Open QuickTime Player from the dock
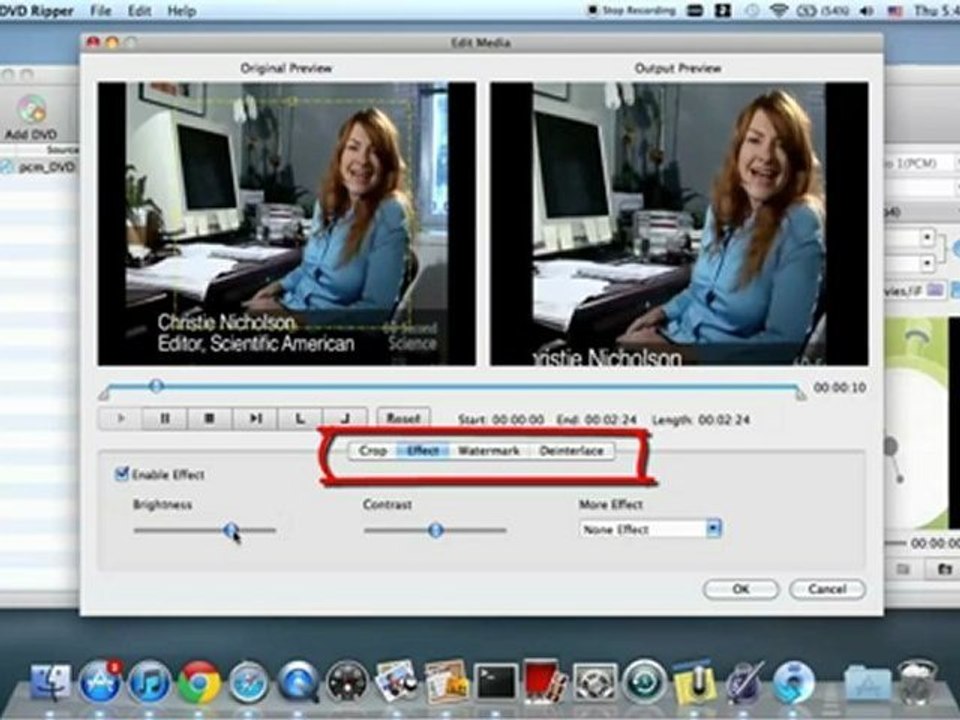960x720 pixels. (298, 681)
